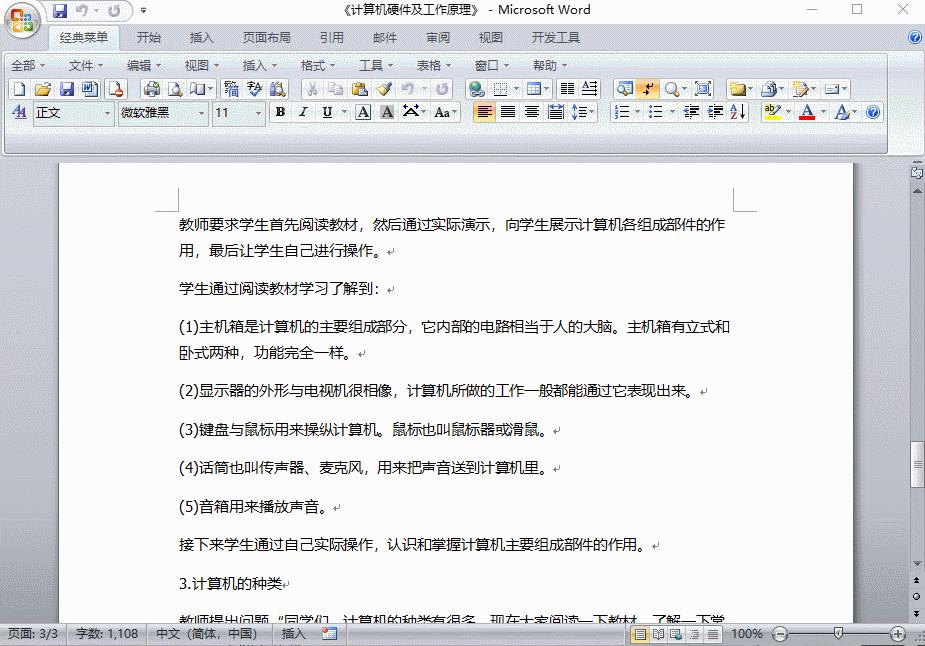The height and width of the screenshot is (646, 925).
Task: Toggle bold formatting
Action: (280, 112)
